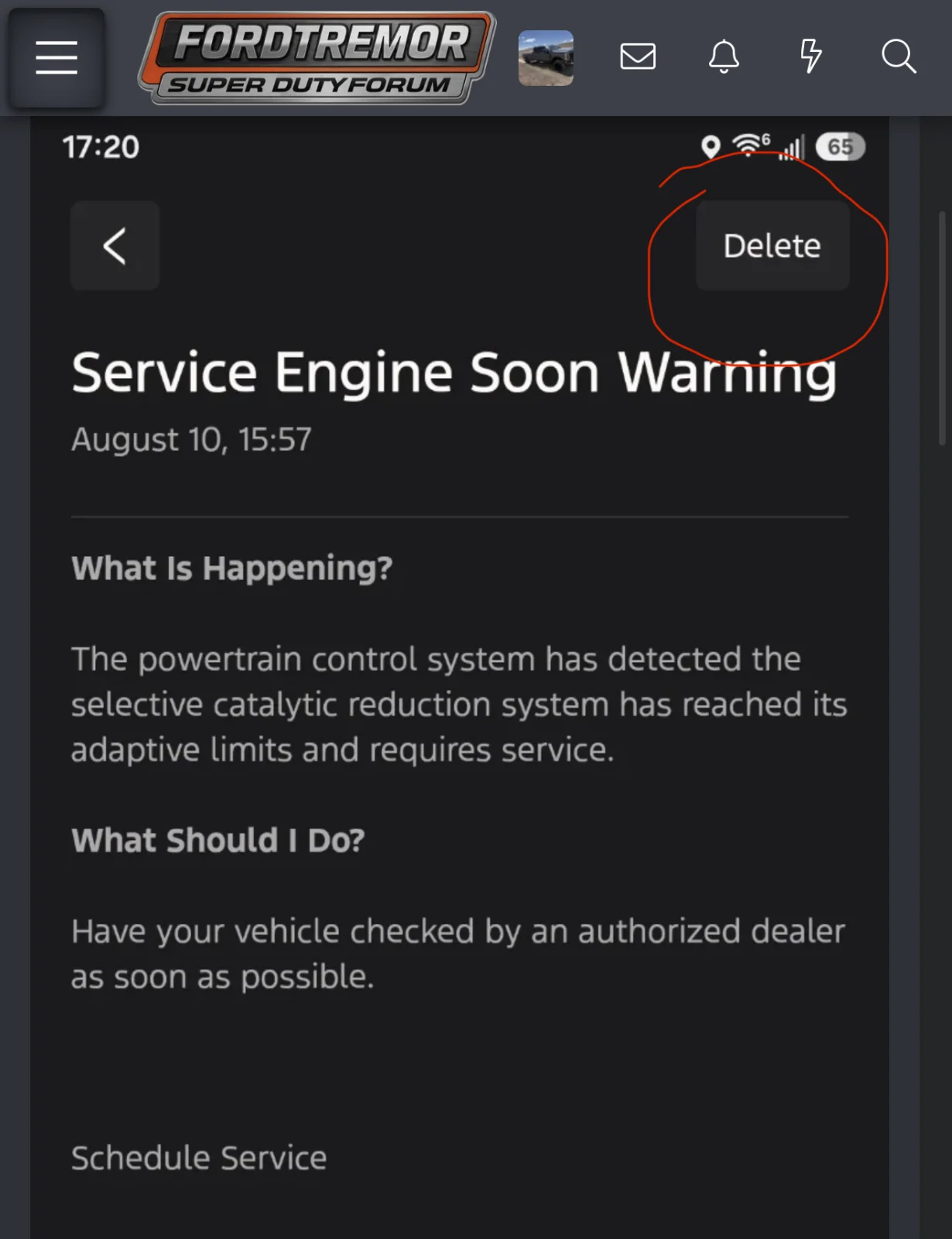Tap the location pin status icon

coord(711,146)
